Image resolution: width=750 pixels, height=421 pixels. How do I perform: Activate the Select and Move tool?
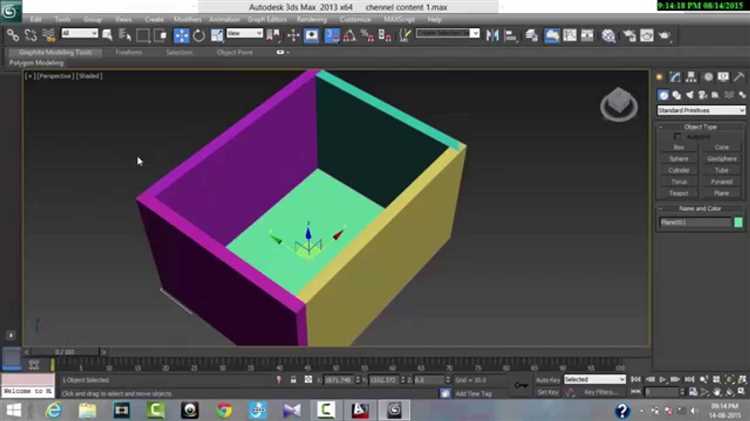pyautogui.click(x=181, y=35)
